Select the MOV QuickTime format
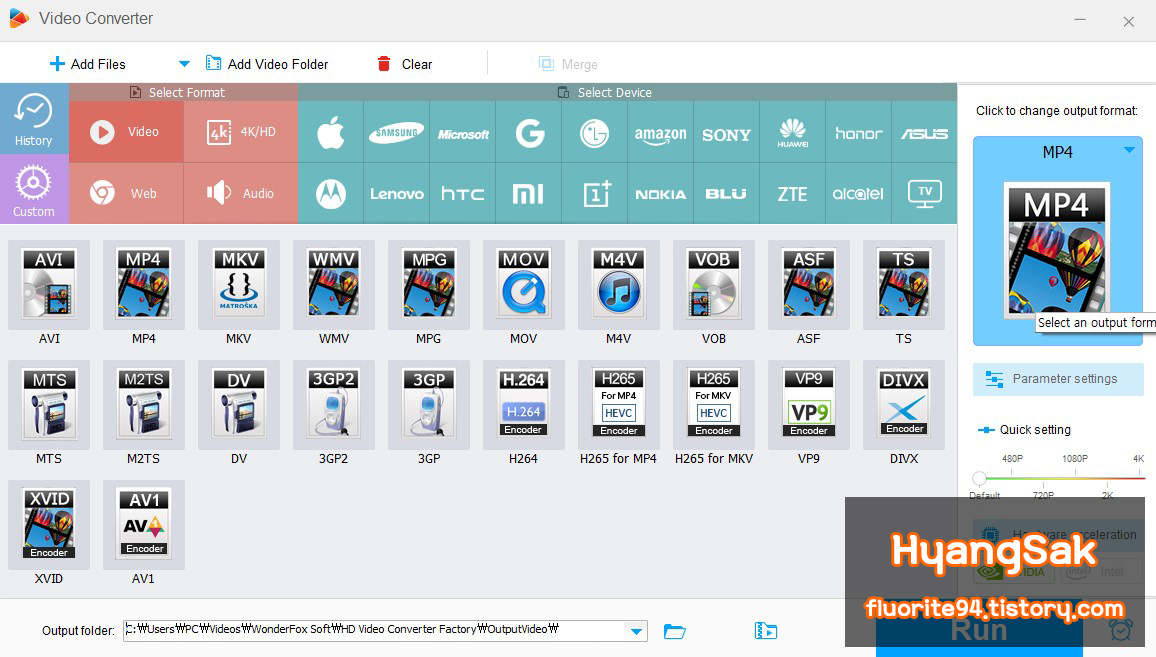The width and height of the screenshot is (1156, 657). [523, 285]
